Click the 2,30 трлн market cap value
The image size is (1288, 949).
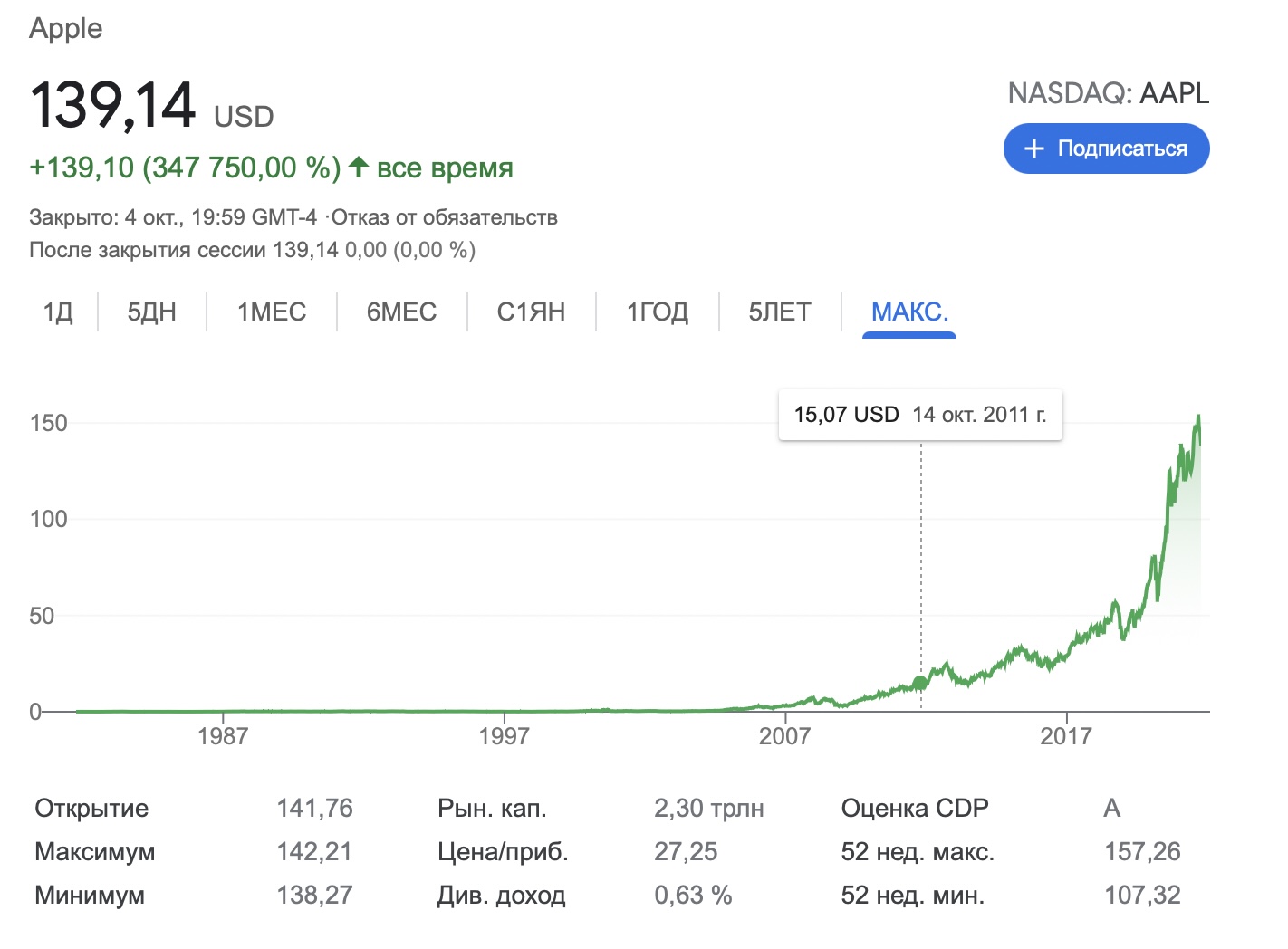tap(709, 808)
